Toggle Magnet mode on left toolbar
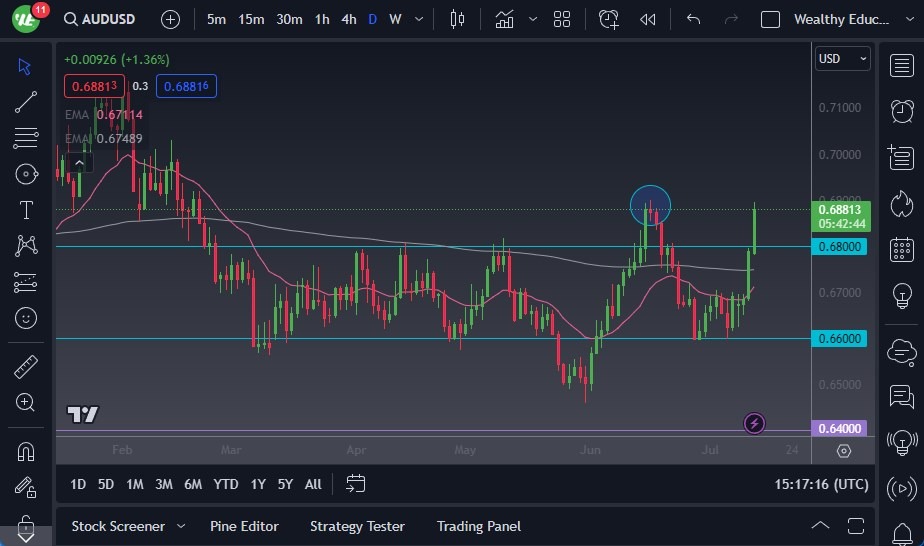Viewport: 924px width, 546px height. coord(26,451)
